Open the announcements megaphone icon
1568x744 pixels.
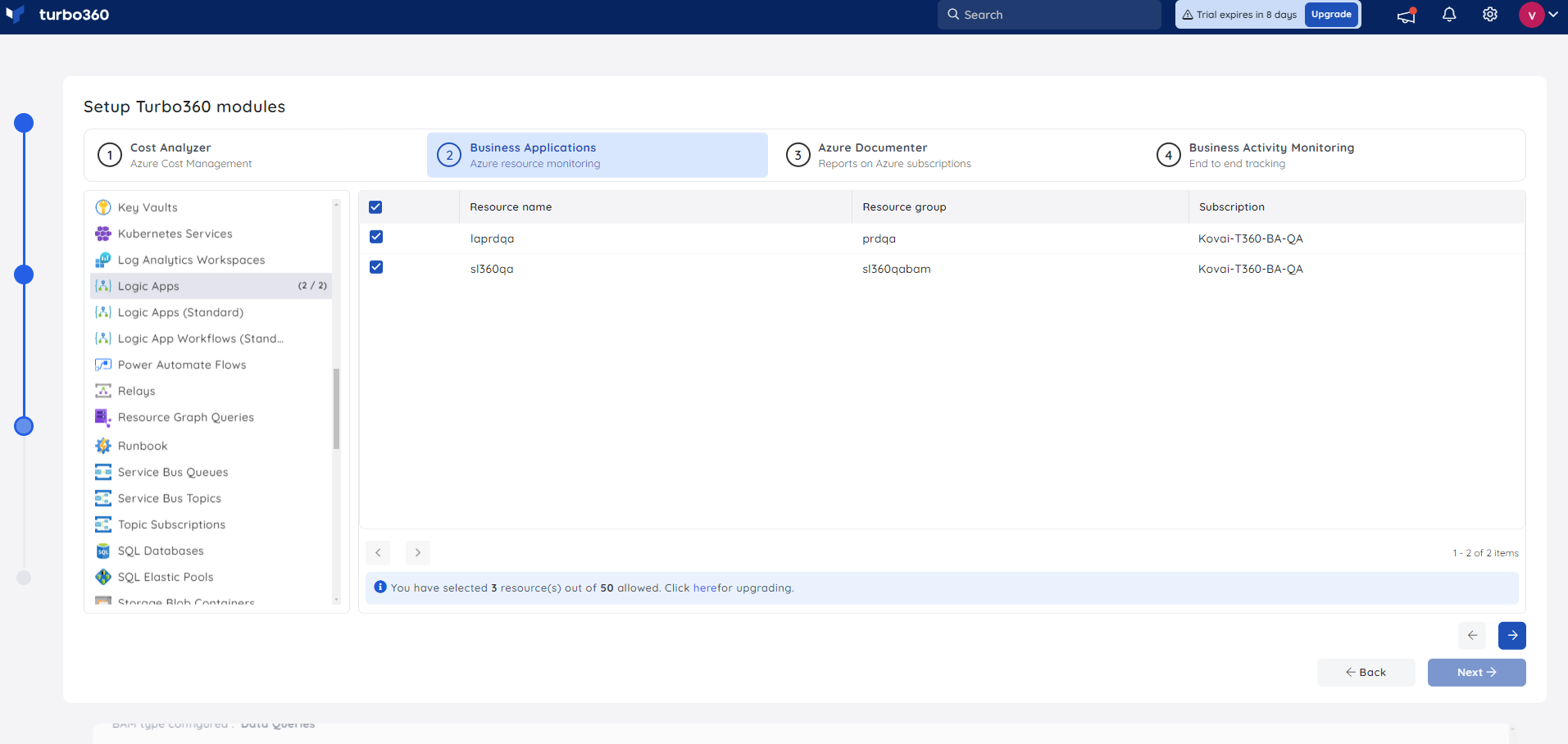click(x=1407, y=15)
